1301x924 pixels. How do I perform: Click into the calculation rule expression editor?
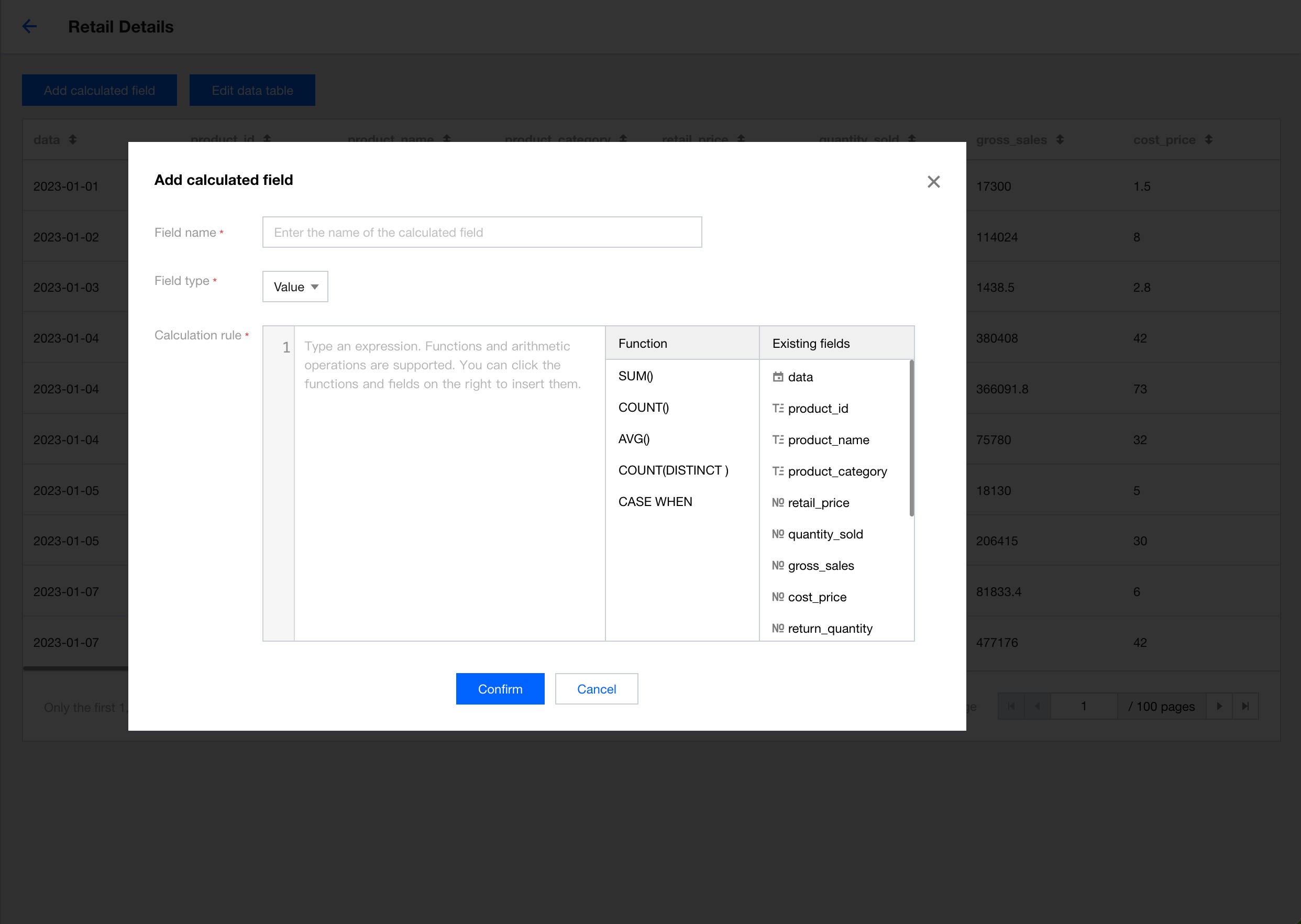[449, 483]
